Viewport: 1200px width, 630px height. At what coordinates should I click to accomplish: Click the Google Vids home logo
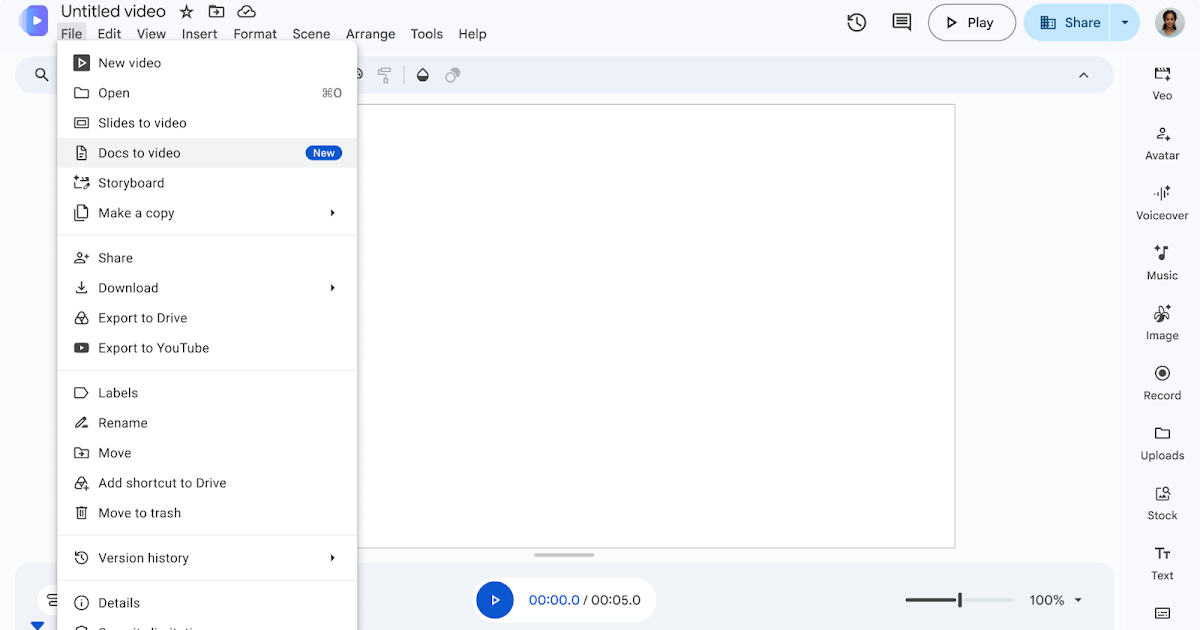click(33, 20)
